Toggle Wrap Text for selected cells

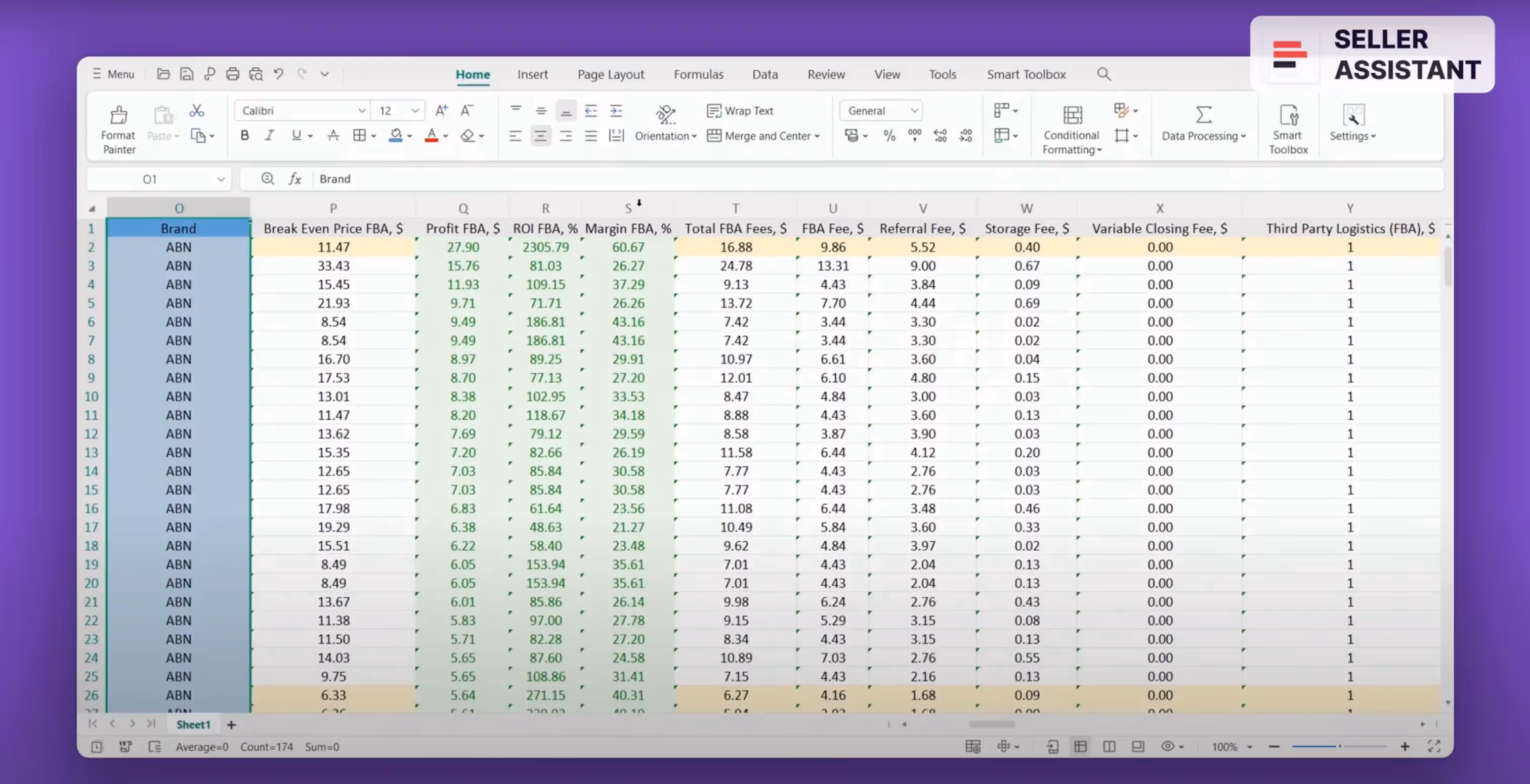point(740,111)
